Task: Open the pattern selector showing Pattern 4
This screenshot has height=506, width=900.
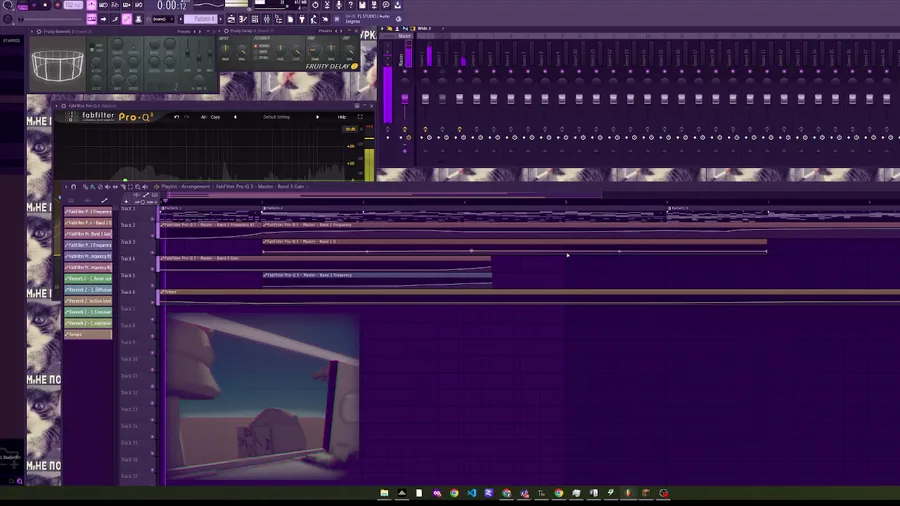Action: point(199,19)
